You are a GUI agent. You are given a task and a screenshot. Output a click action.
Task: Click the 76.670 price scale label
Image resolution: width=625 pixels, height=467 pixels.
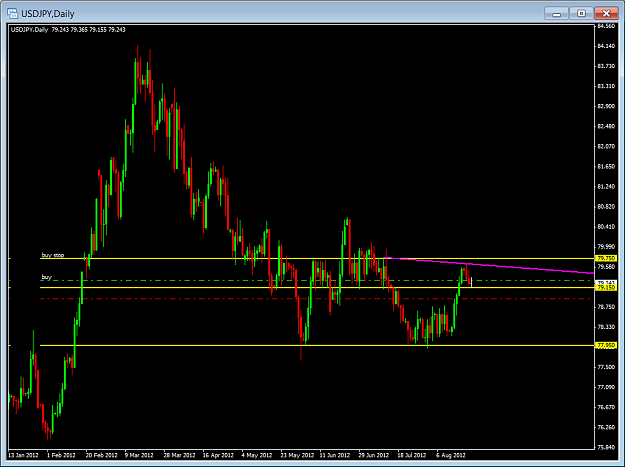606,407
